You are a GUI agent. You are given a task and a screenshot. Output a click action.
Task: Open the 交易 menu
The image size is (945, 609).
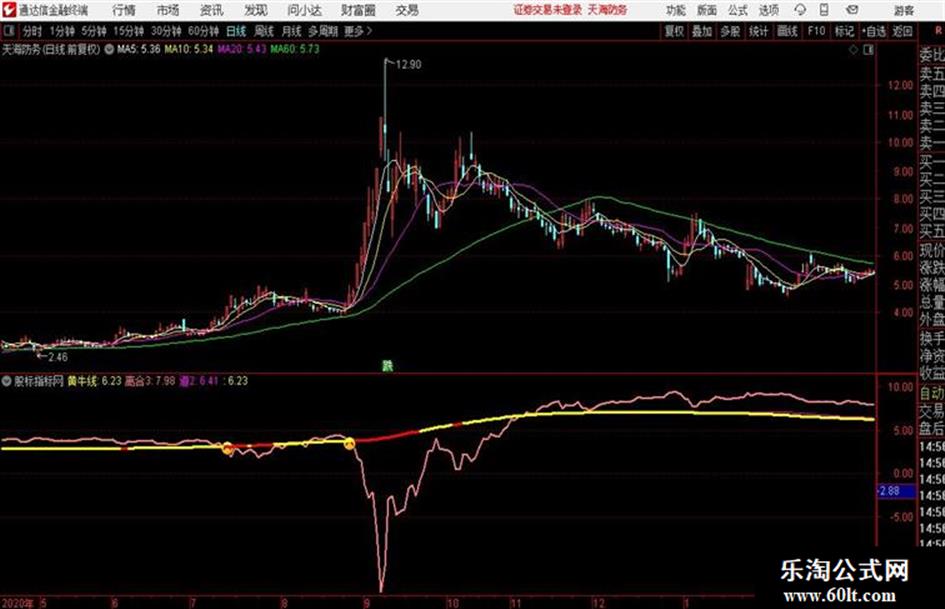[407, 10]
